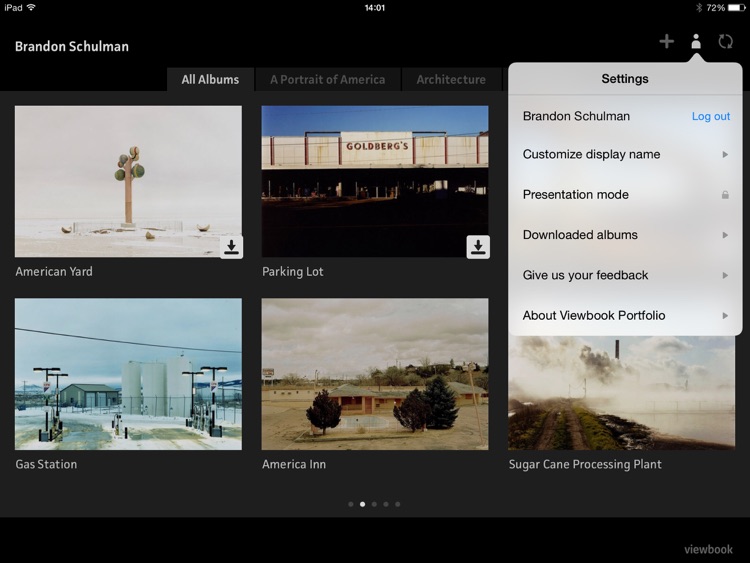Click the Settings popover title
The height and width of the screenshot is (563, 750).
(625, 79)
